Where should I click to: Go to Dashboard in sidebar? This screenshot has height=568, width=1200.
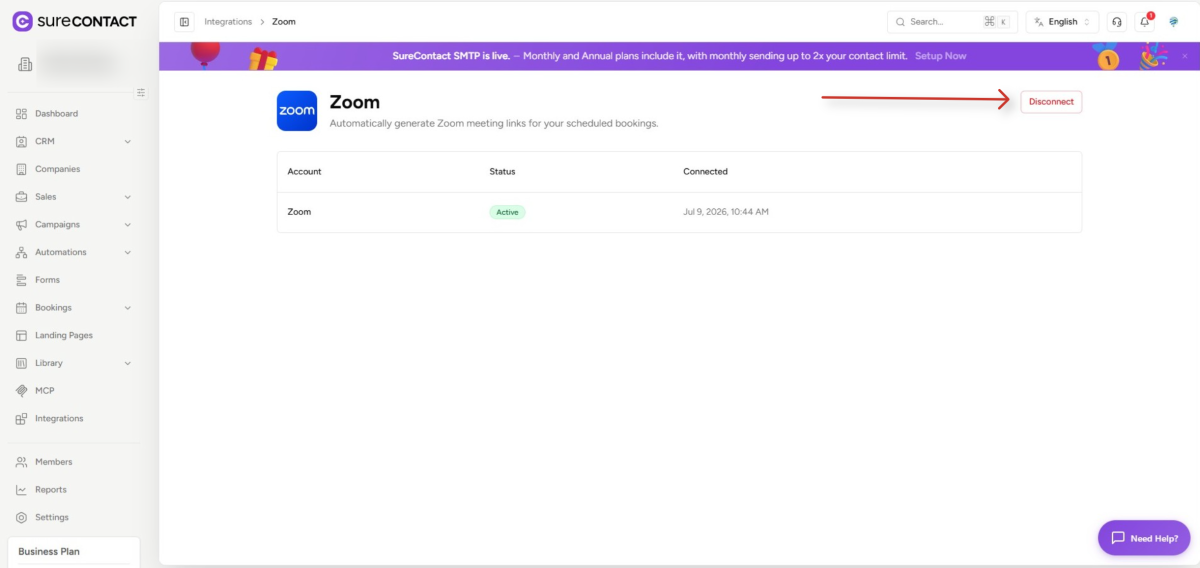[x=56, y=114]
